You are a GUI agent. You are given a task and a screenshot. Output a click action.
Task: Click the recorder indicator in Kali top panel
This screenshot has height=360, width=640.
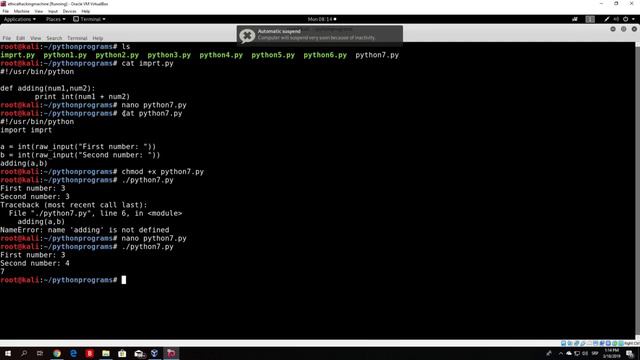575,19
